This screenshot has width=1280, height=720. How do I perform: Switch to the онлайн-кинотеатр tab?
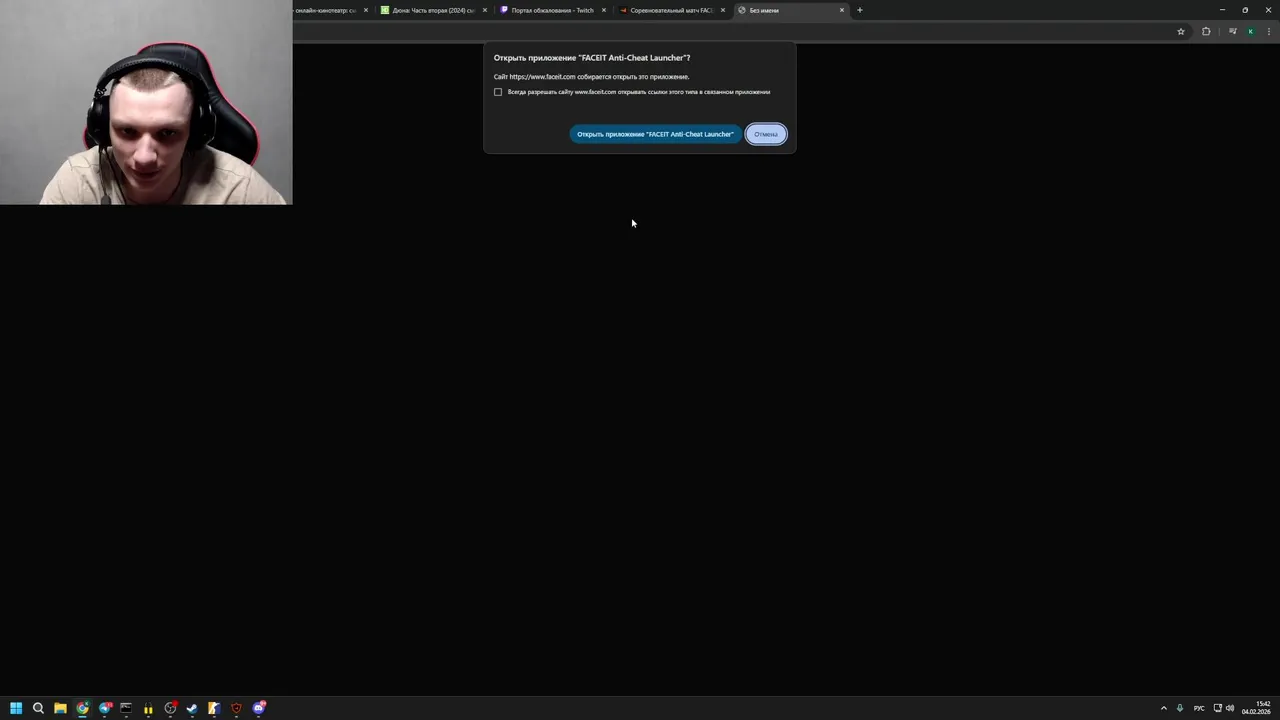[x=330, y=10]
